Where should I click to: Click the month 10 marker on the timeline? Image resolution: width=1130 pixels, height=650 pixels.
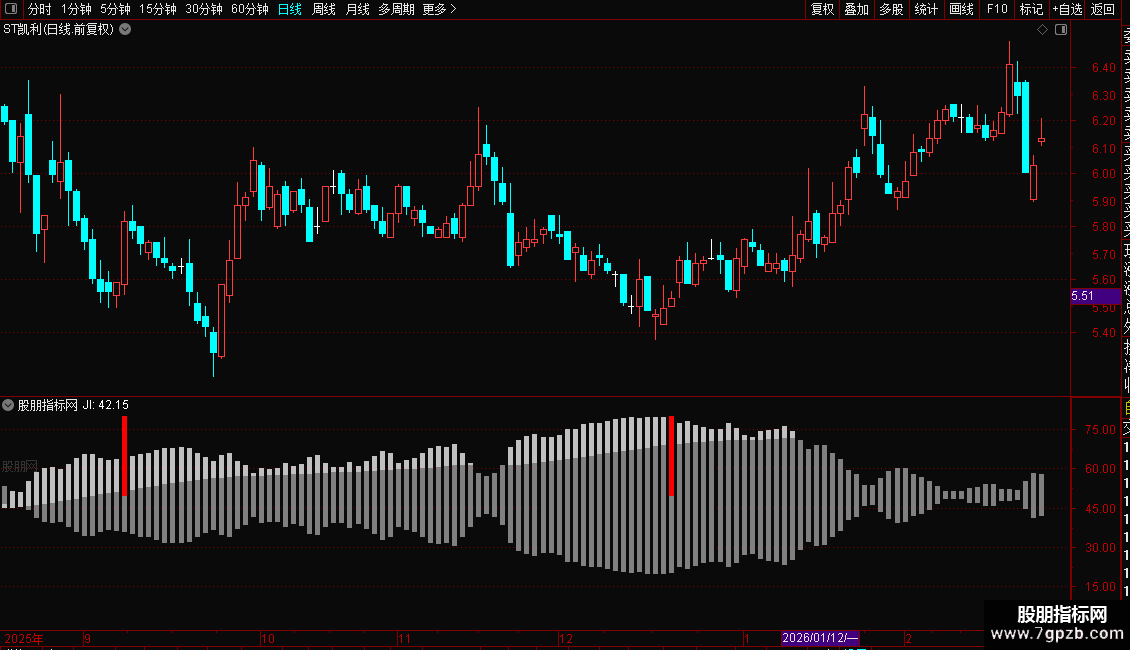point(267,638)
